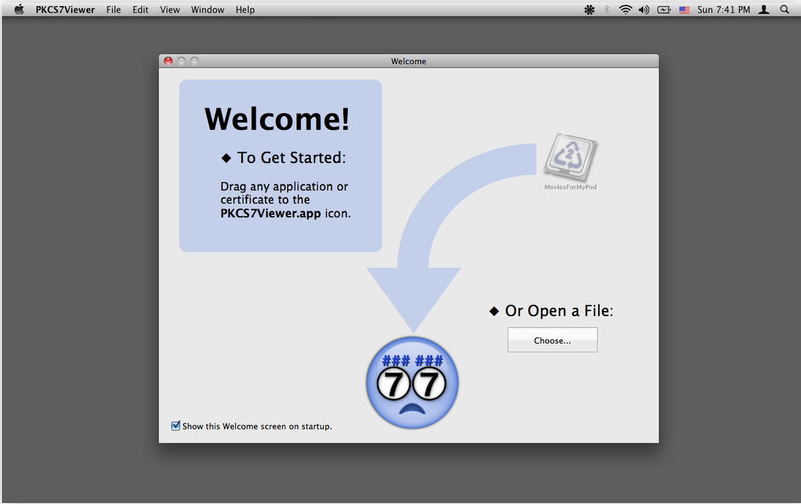Click the Choose... button
This screenshot has width=801, height=504.
552,340
